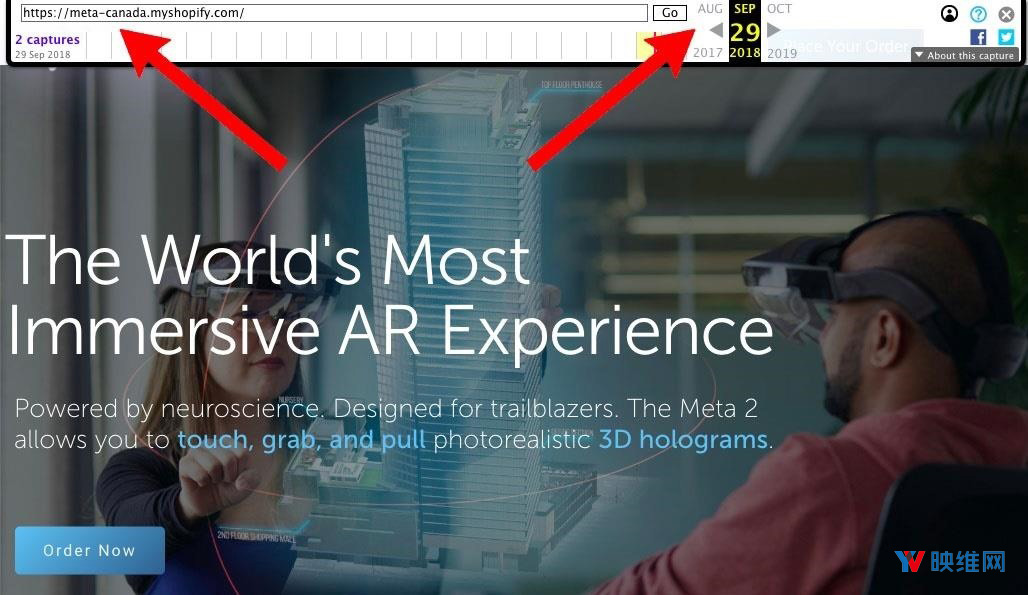Click the Order Now button
This screenshot has width=1028, height=595.
(90, 550)
